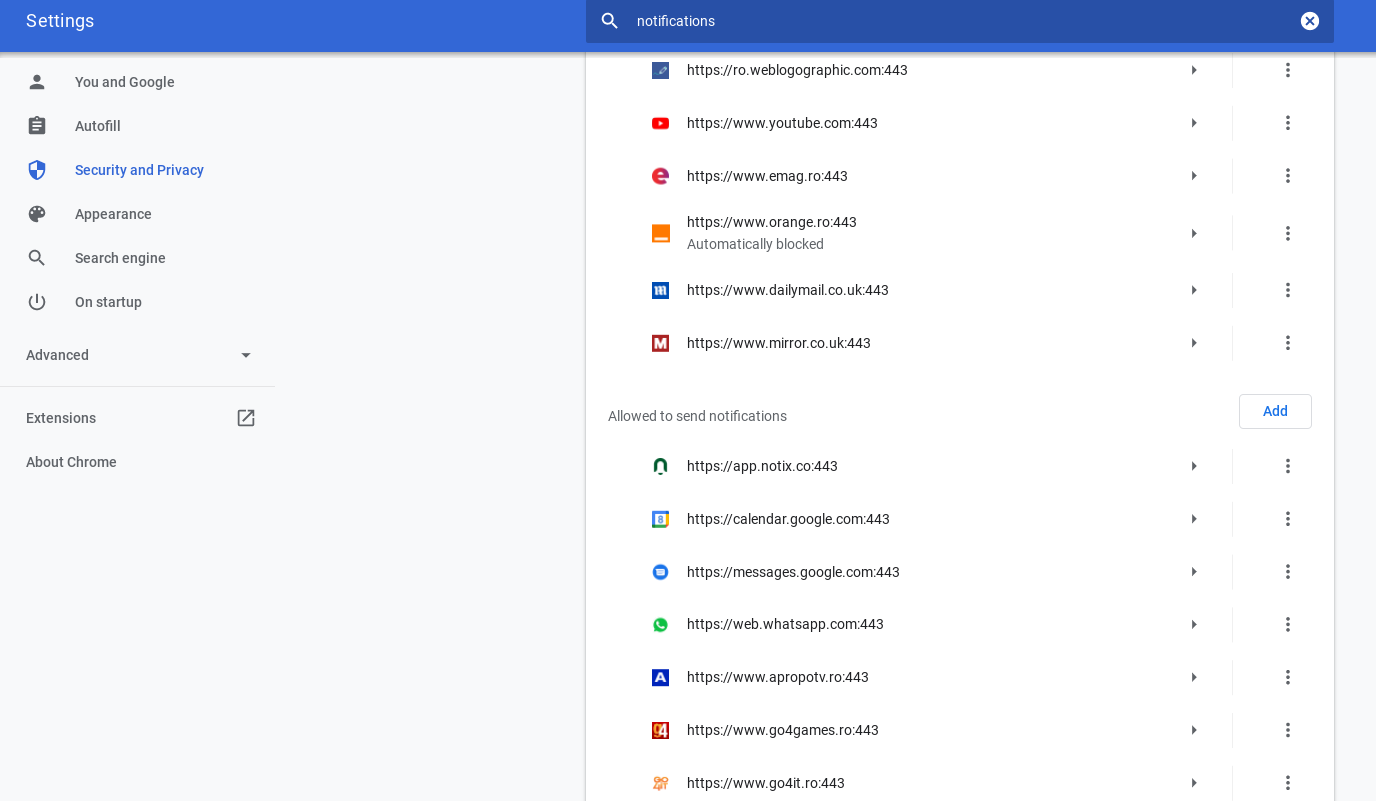The width and height of the screenshot is (1376, 801).
Task: Select the https://www.go4it.ro:443 entry text
Action: tap(766, 783)
